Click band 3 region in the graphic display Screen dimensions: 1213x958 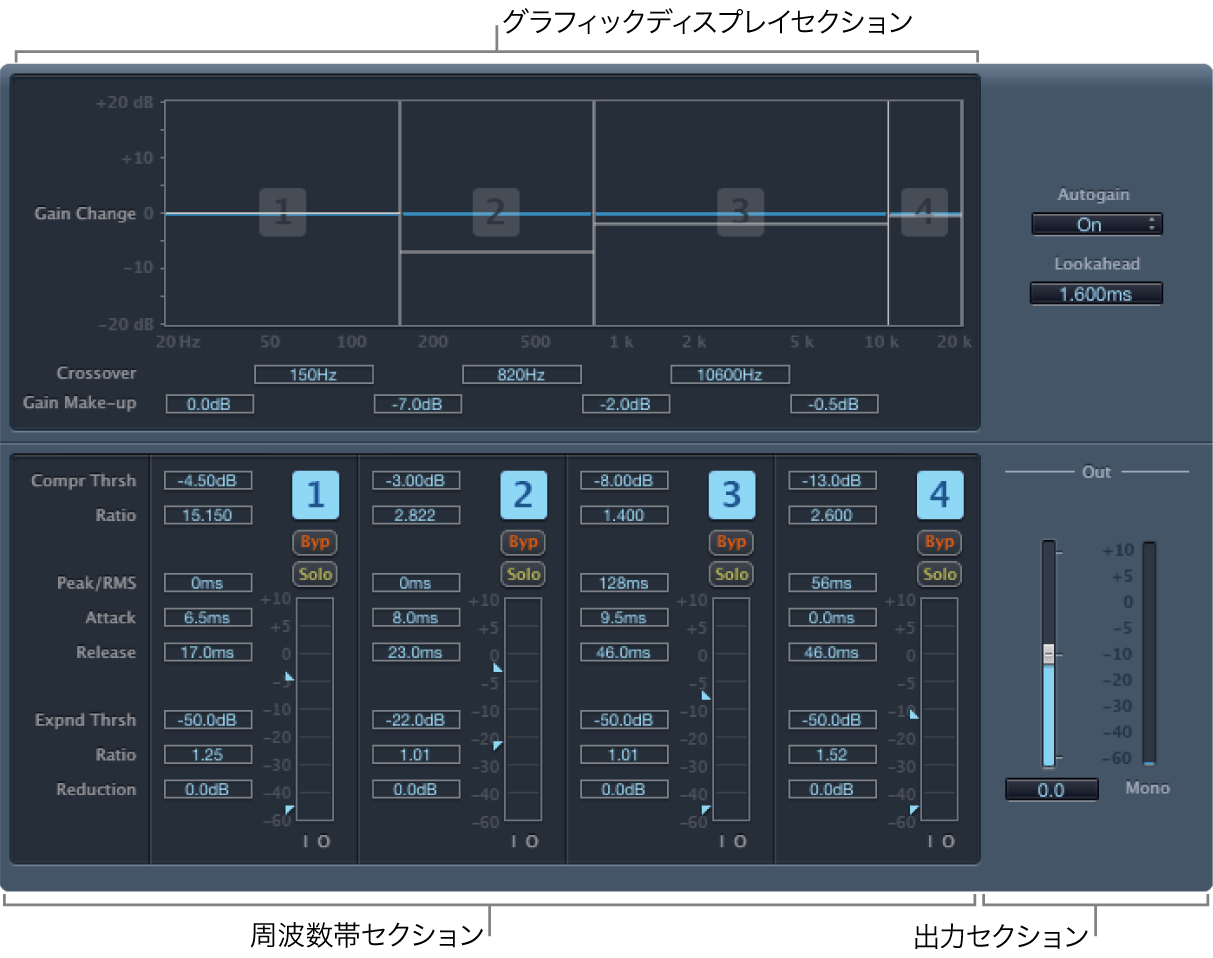tap(740, 213)
